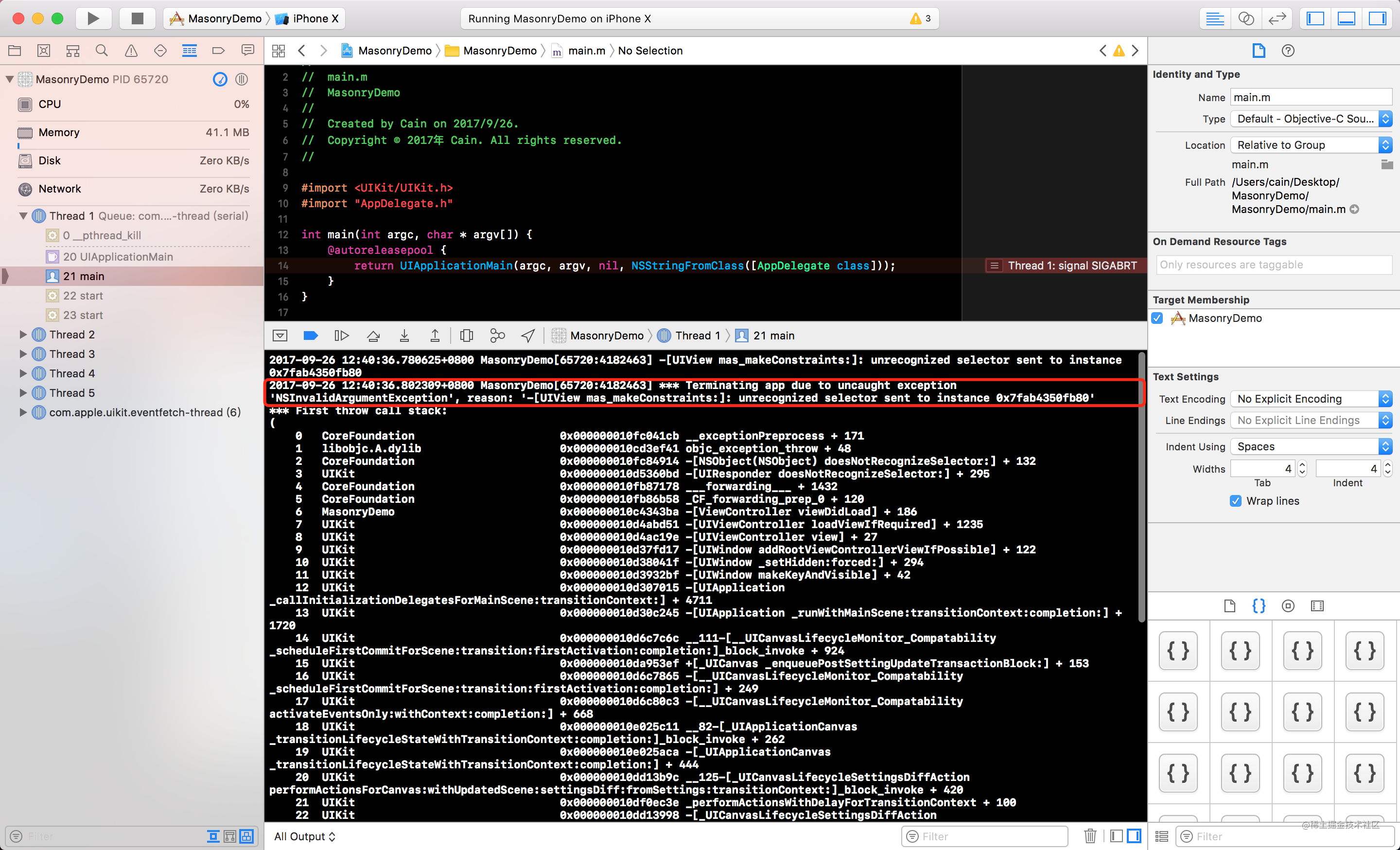Show the Standard editor
This screenshot has width=1400, height=850.
pos(1215,18)
